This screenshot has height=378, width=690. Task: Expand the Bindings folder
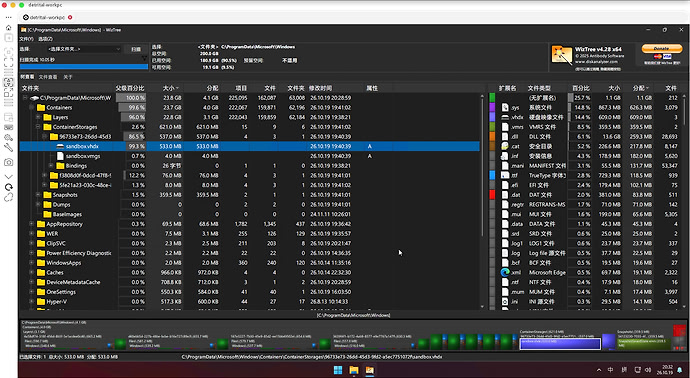(51, 165)
